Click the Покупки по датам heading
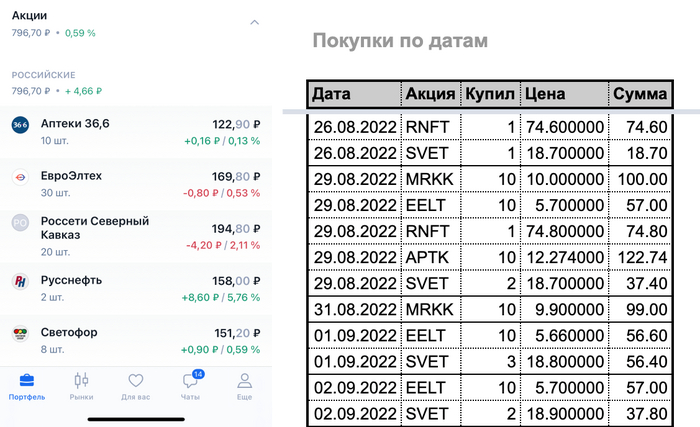 (x=400, y=41)
